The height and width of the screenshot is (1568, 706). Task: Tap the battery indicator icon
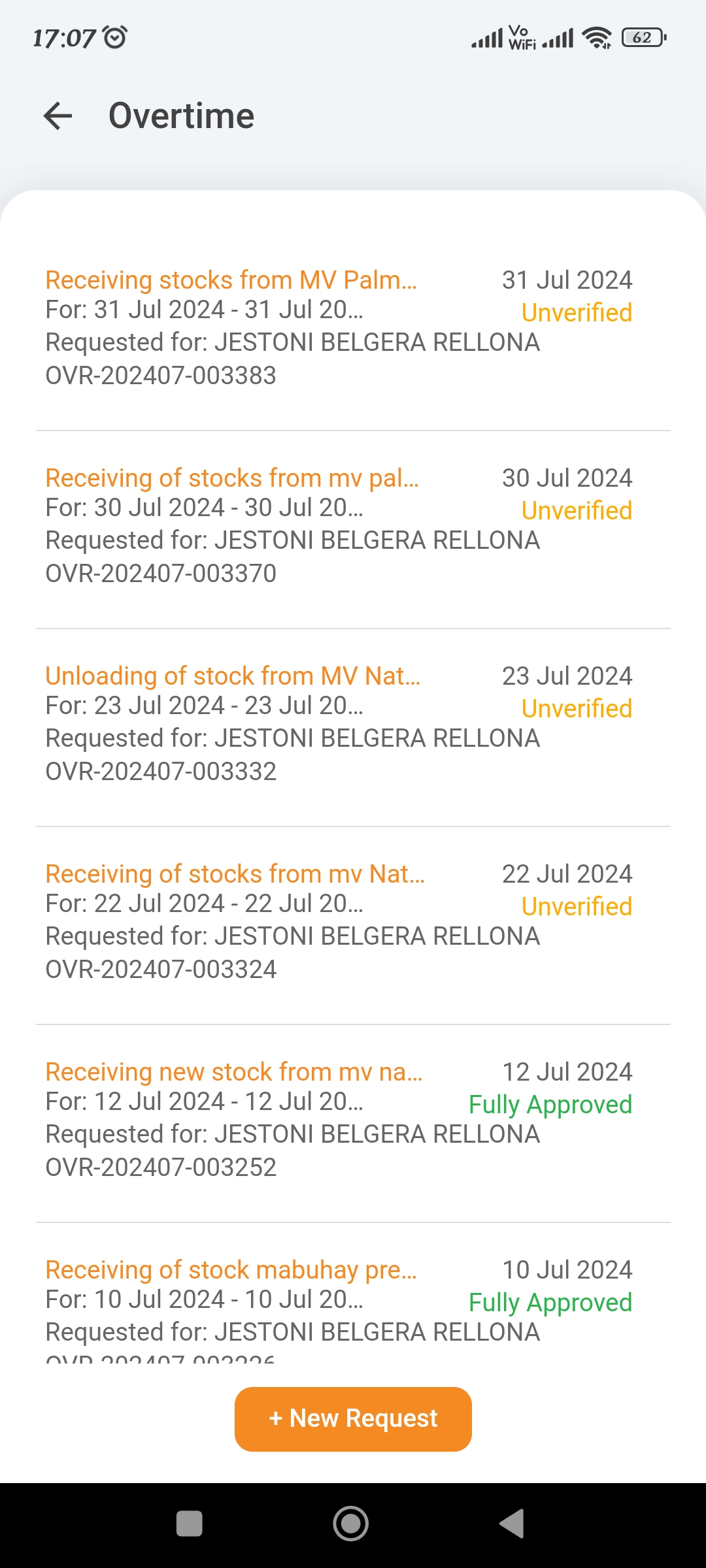point(644,38)
